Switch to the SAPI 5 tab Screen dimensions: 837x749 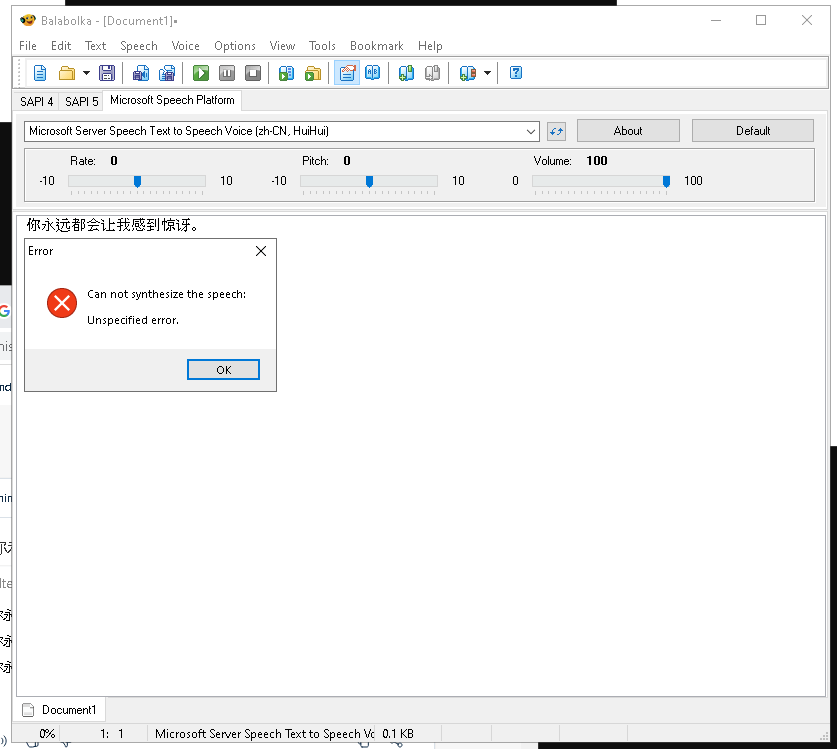click(82, 101)
